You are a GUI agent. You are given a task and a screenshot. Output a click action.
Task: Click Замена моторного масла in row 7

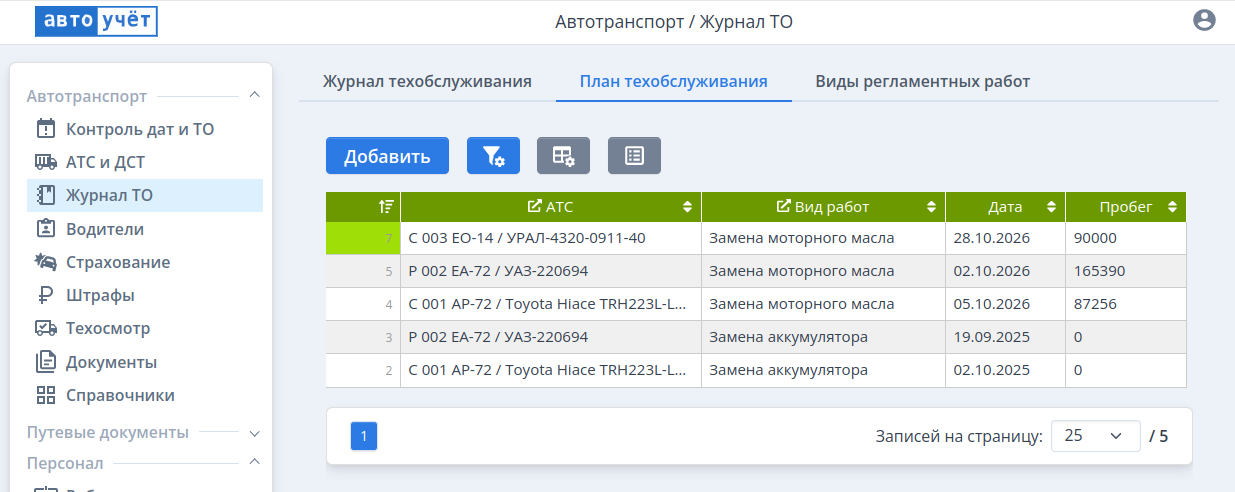pyautogui.click(x=823, y=238)
